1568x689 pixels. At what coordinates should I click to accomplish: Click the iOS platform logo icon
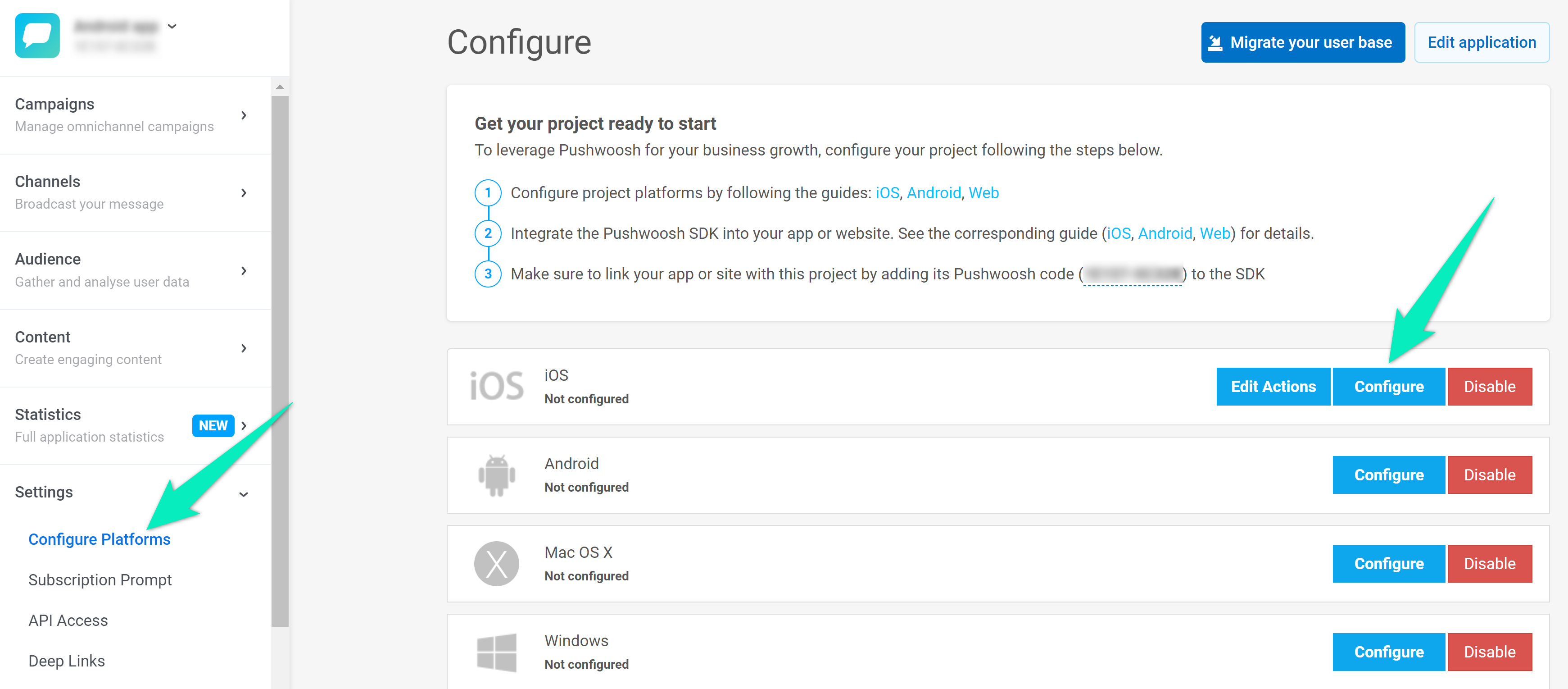click(497, 386)
